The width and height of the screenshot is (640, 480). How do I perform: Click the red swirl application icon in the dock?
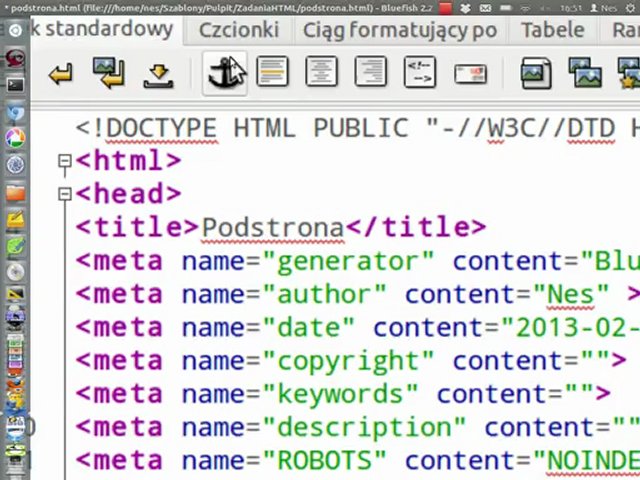[x=16, y=58]
